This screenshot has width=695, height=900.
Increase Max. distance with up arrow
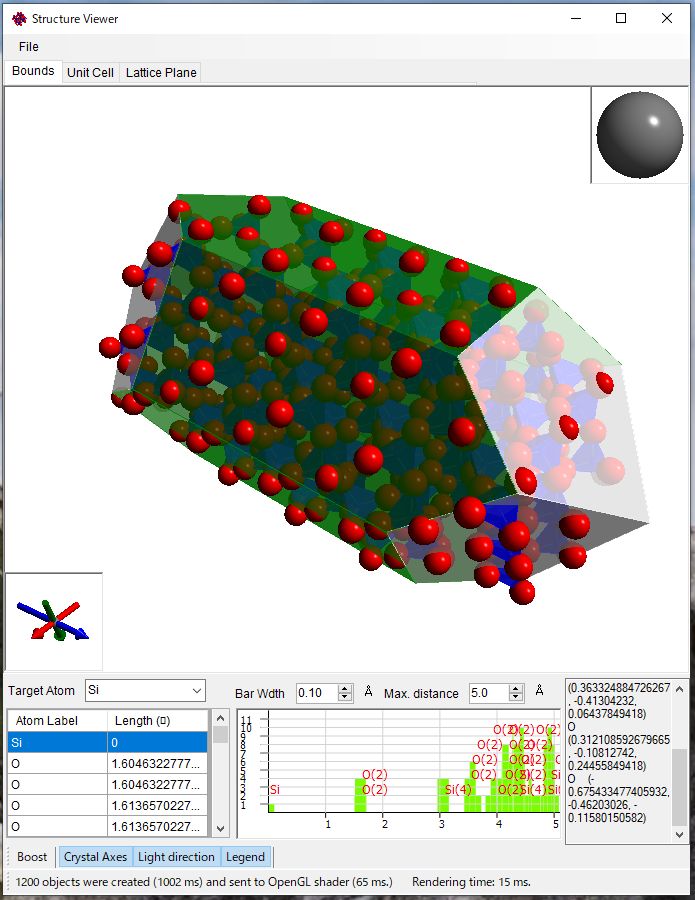click(x=516, y=688)
